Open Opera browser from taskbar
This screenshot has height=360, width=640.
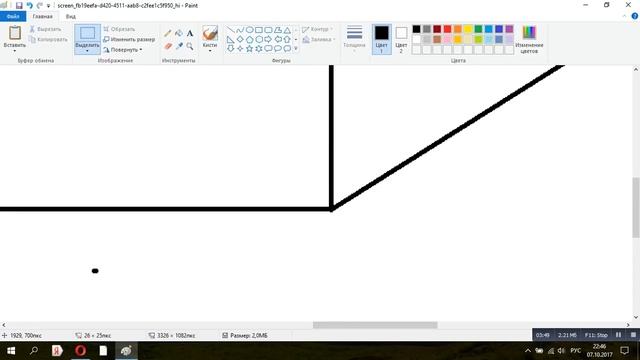(80, 351)
